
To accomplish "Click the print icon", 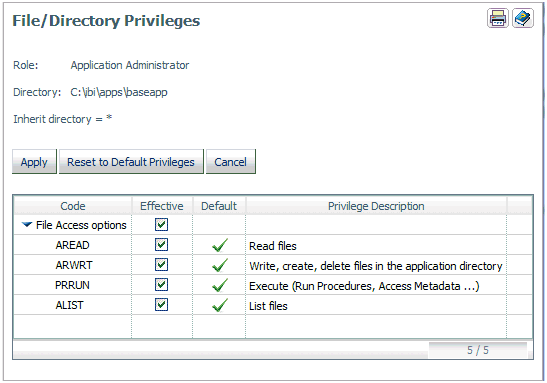I will pyautogui.click(x=497, y=18).
